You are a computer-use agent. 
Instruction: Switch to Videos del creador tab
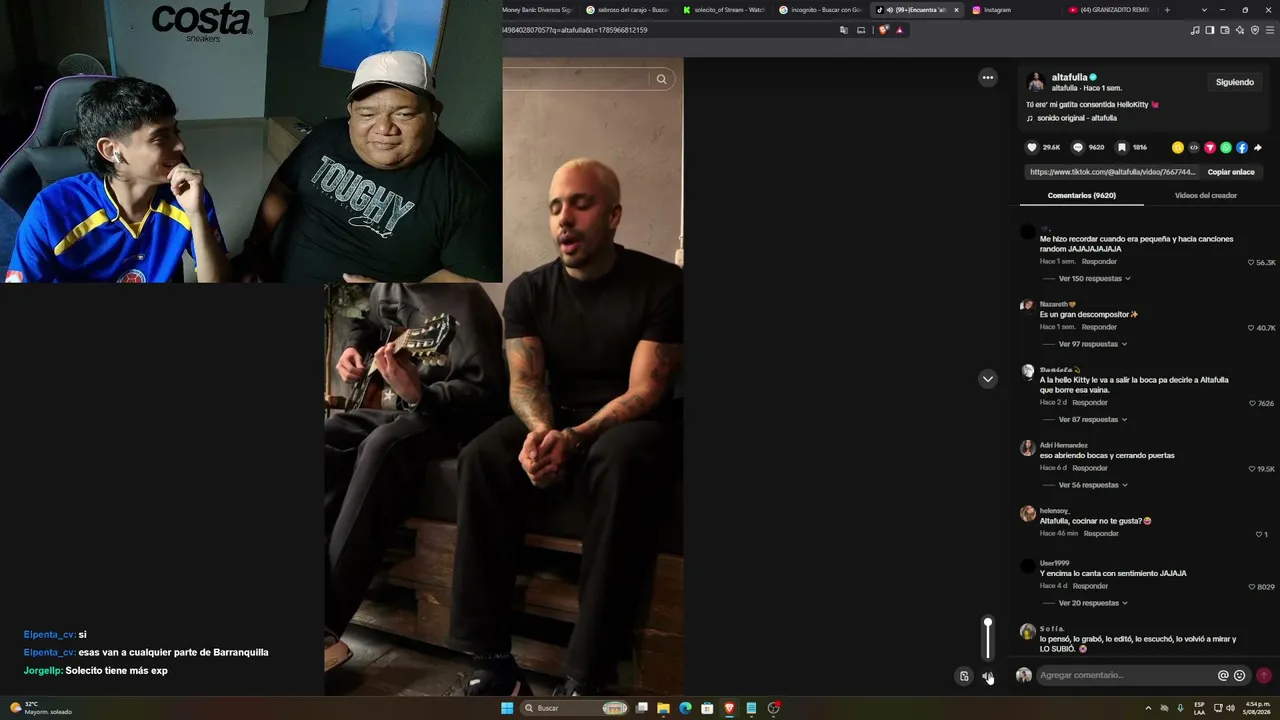(x=1205, y=195)
